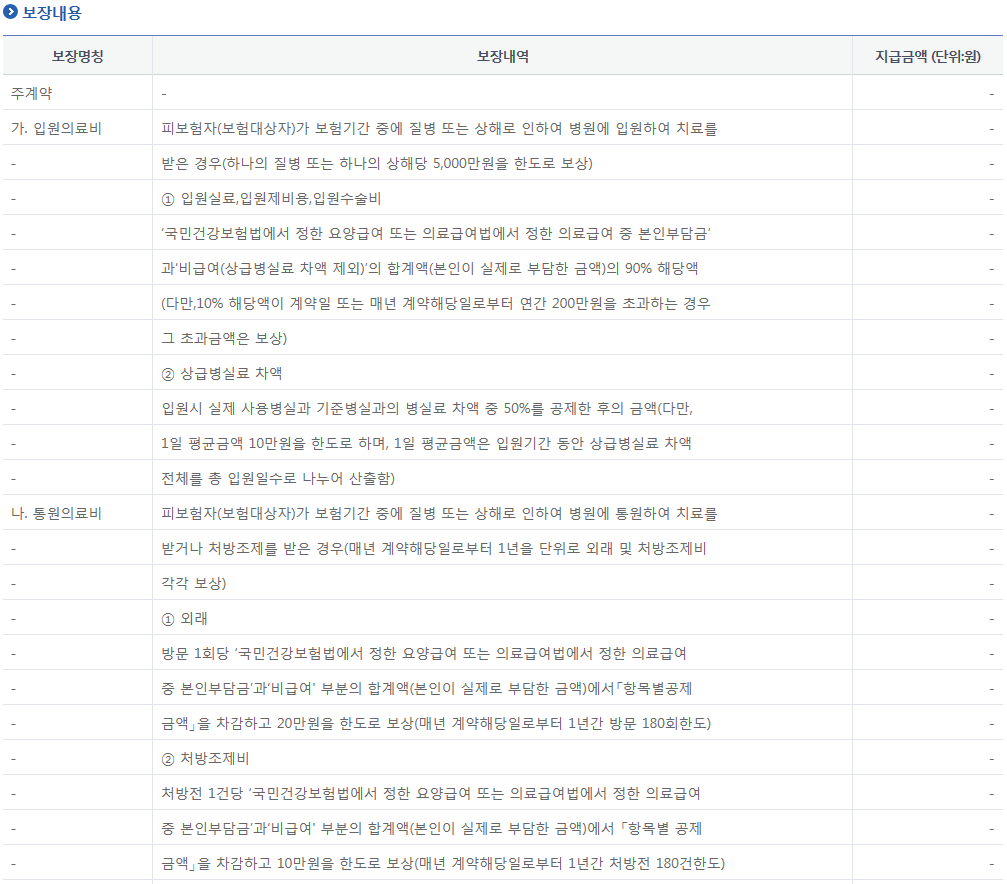Click the line starting 처방전 1건당
The image size is (1007, 884).
[x=431, y=793]
